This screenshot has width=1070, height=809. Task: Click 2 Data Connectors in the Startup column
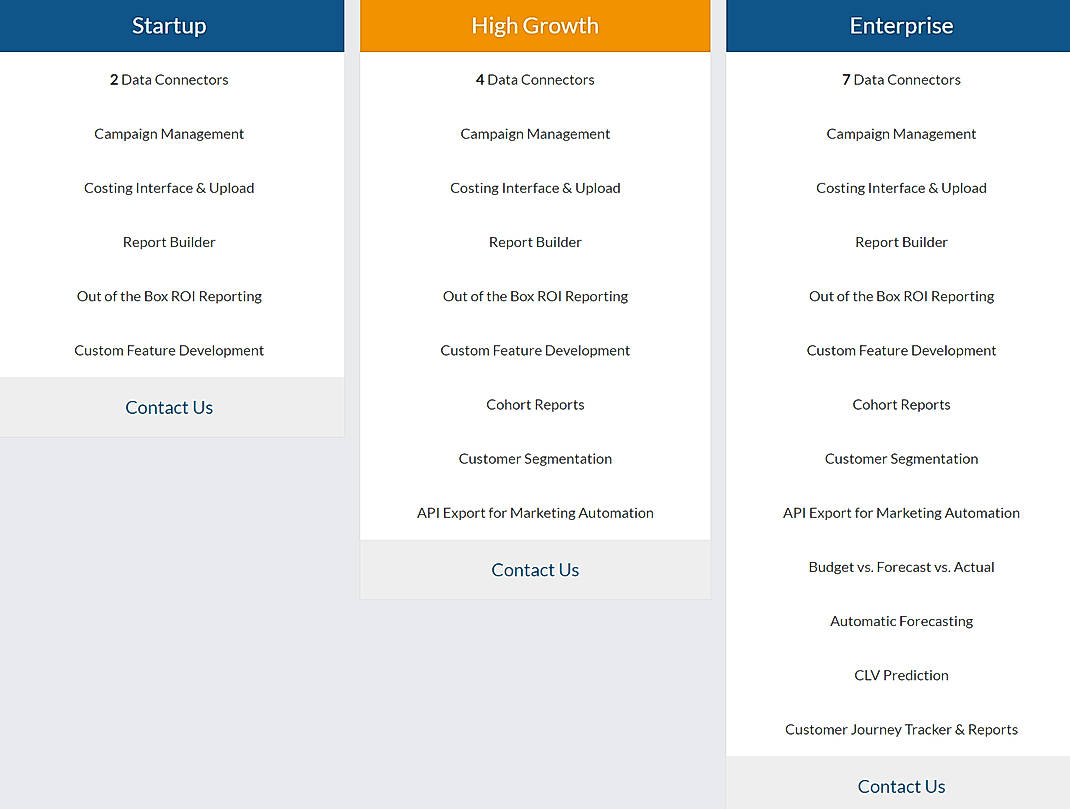pos(169,79)
